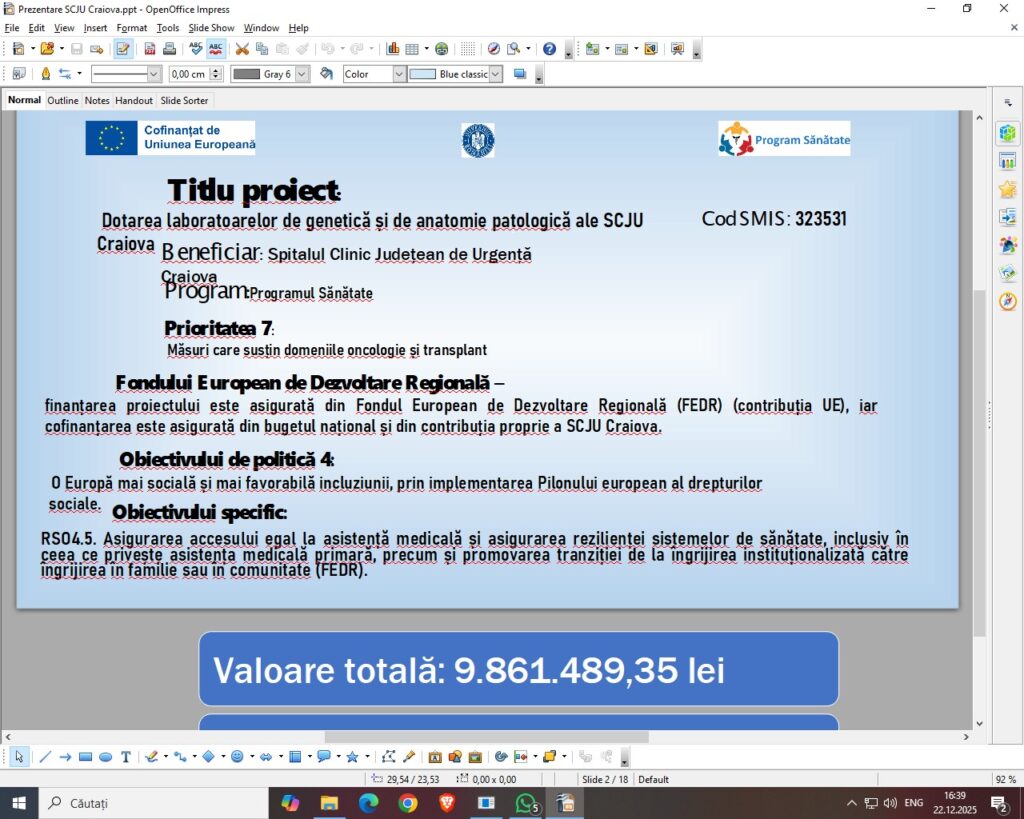Toggle the shadow button
1024x819 pixels.
(519, 74)
